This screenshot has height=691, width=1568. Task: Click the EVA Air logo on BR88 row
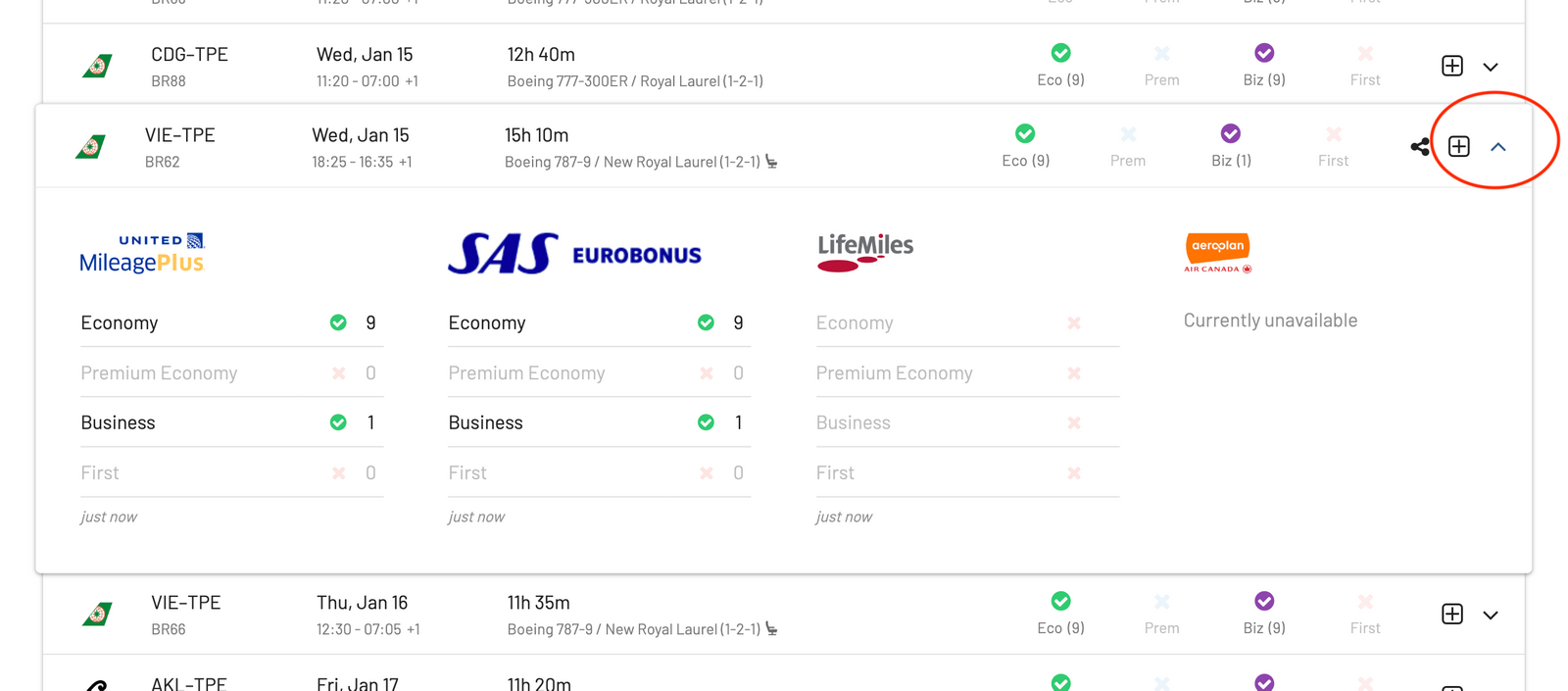click(97, 67)
